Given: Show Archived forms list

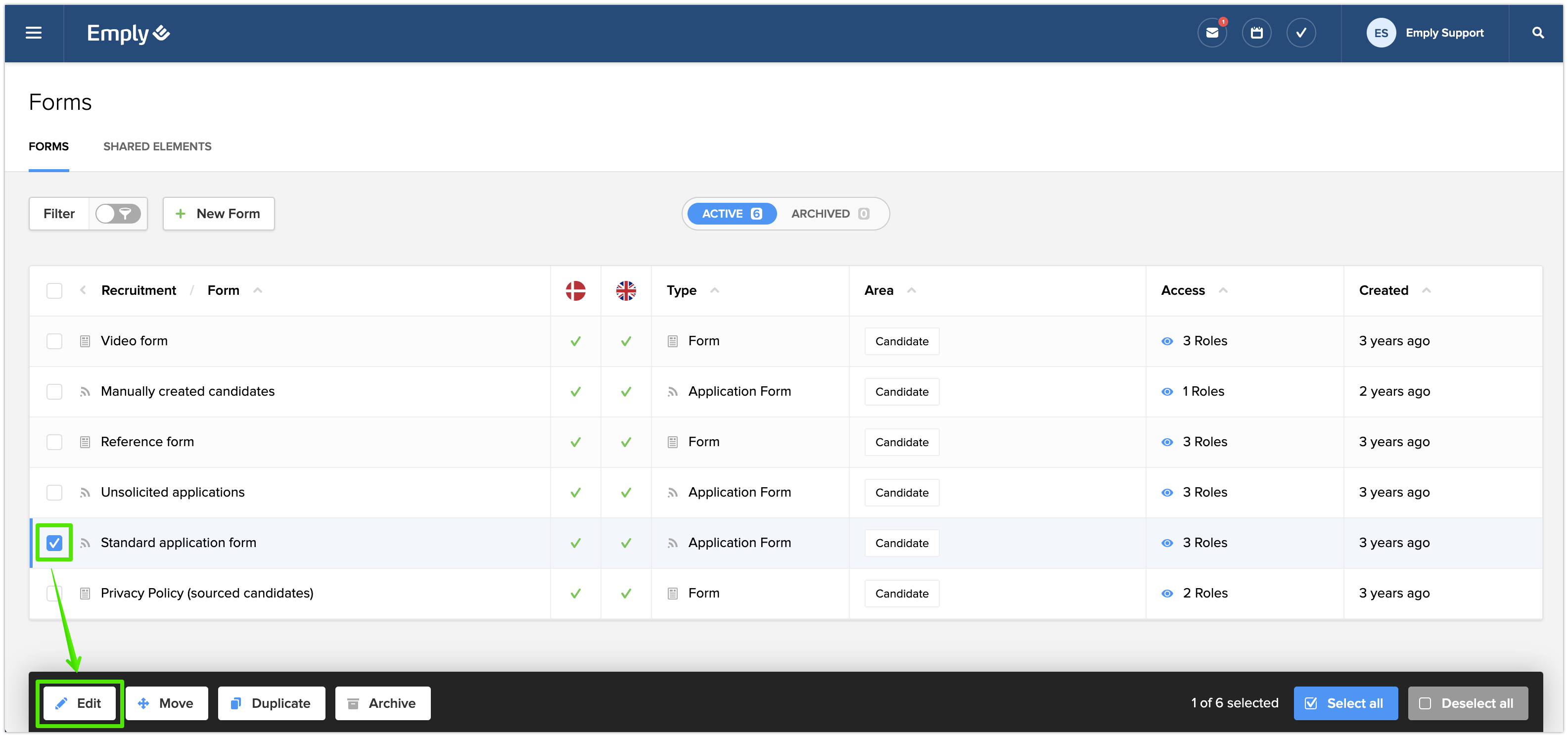Looking at the screenshot, I should pos(830,214).
